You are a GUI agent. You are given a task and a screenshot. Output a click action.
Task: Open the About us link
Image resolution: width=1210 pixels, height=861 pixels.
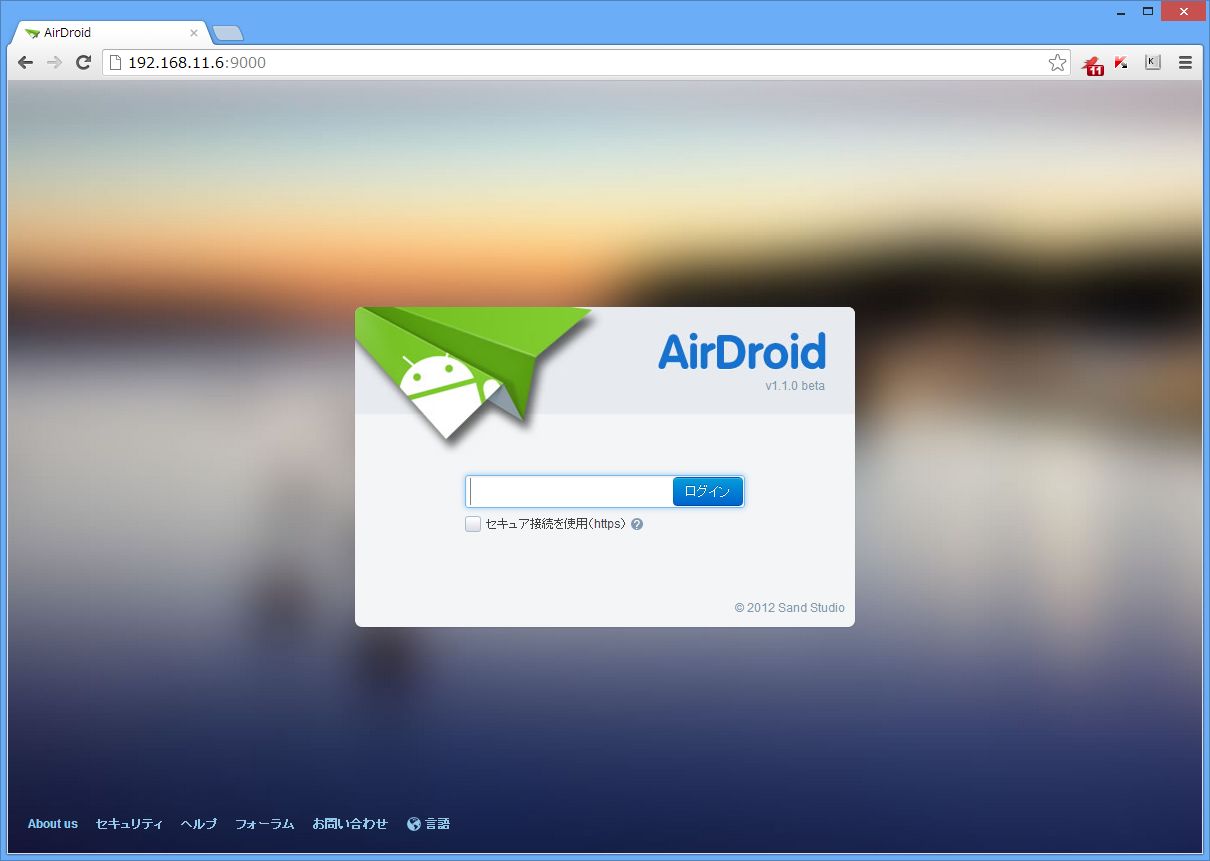[52, 824]
